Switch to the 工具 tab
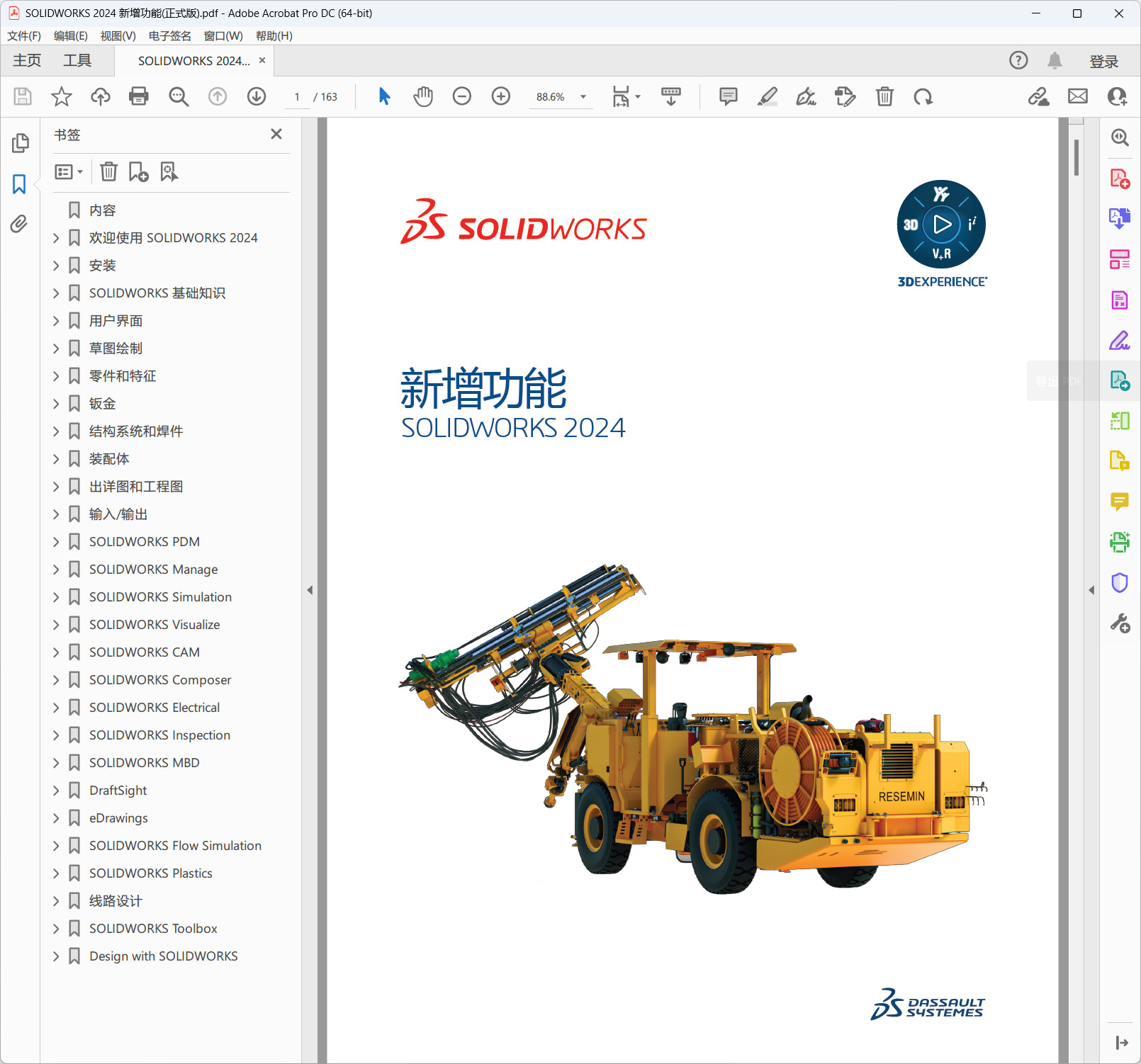This screenshot has height=1064, width=1141. (x=77, y=61)
